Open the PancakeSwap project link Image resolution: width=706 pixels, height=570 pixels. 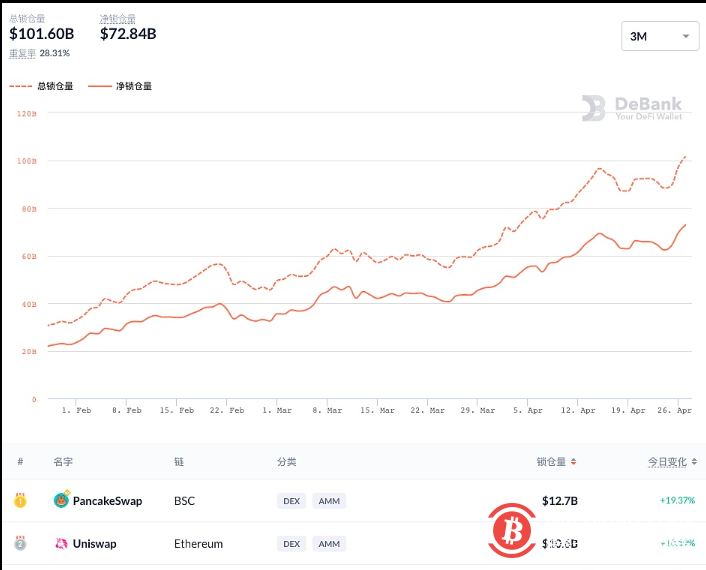point(107,500)
